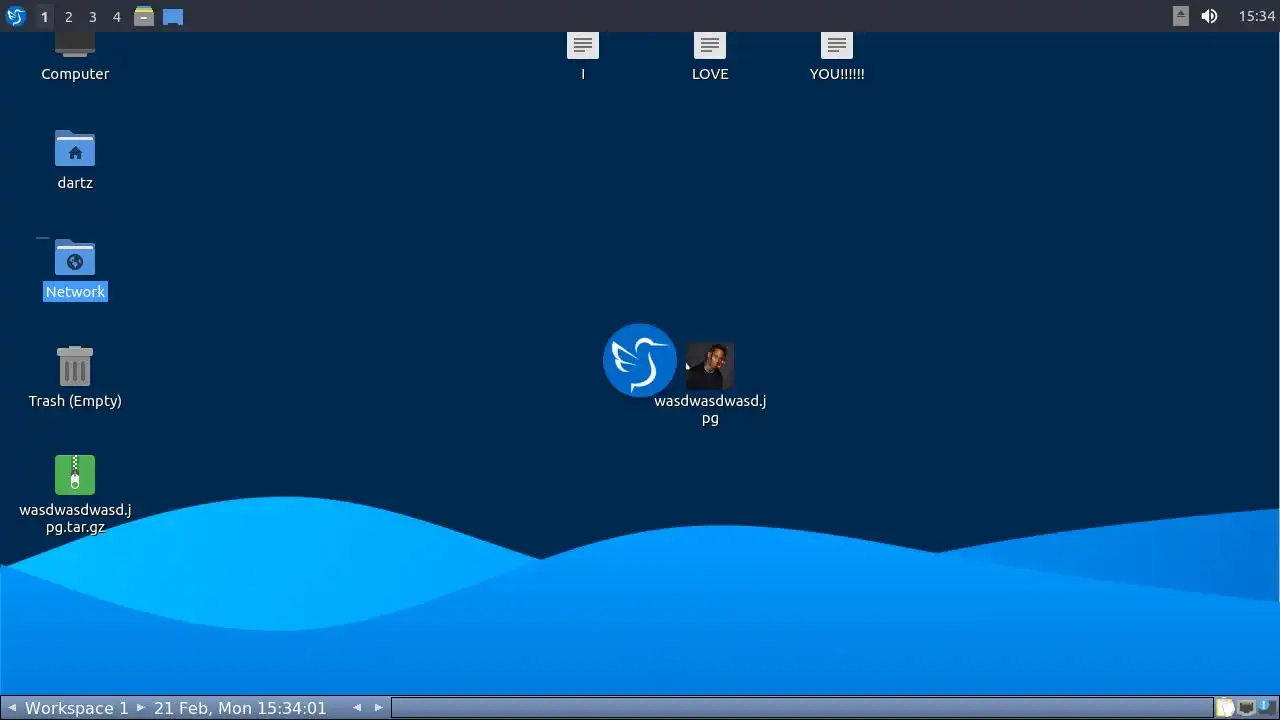
Task: Click the wasdwasdwasd.jpg file name label
Action: (710, 409)
